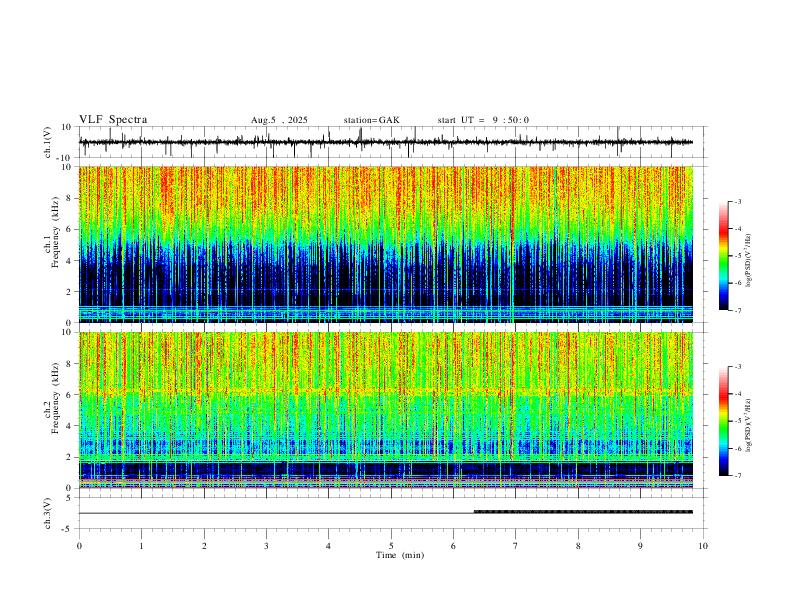
Task: Click the "5" tick on ch.3(V) axis
Action: point(70,497)
